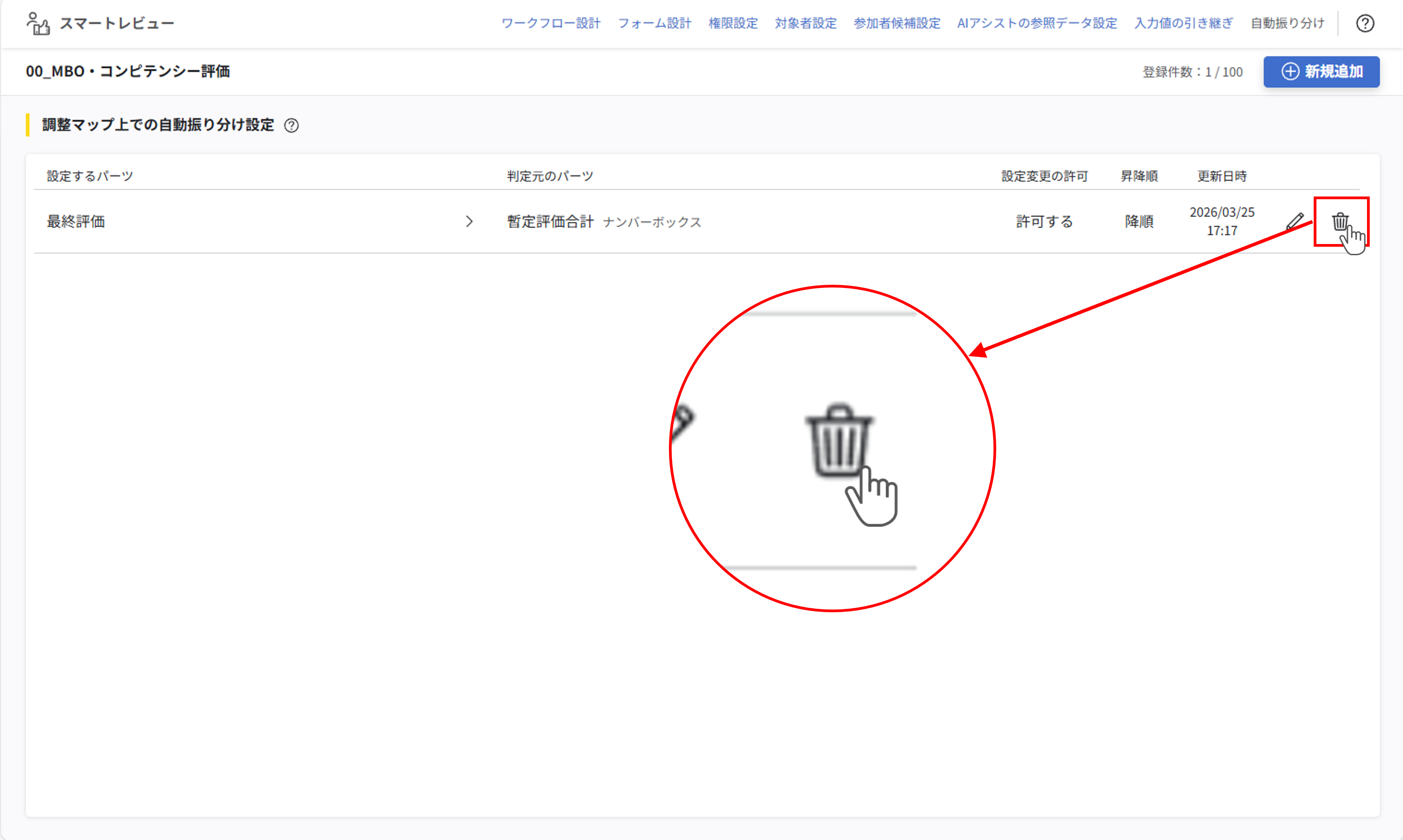Viewport: 1403px width, 840px height.
Task: Open the help tooltip beside 調整マップ上での自動振り分け設定
Action: pos(292,126)
